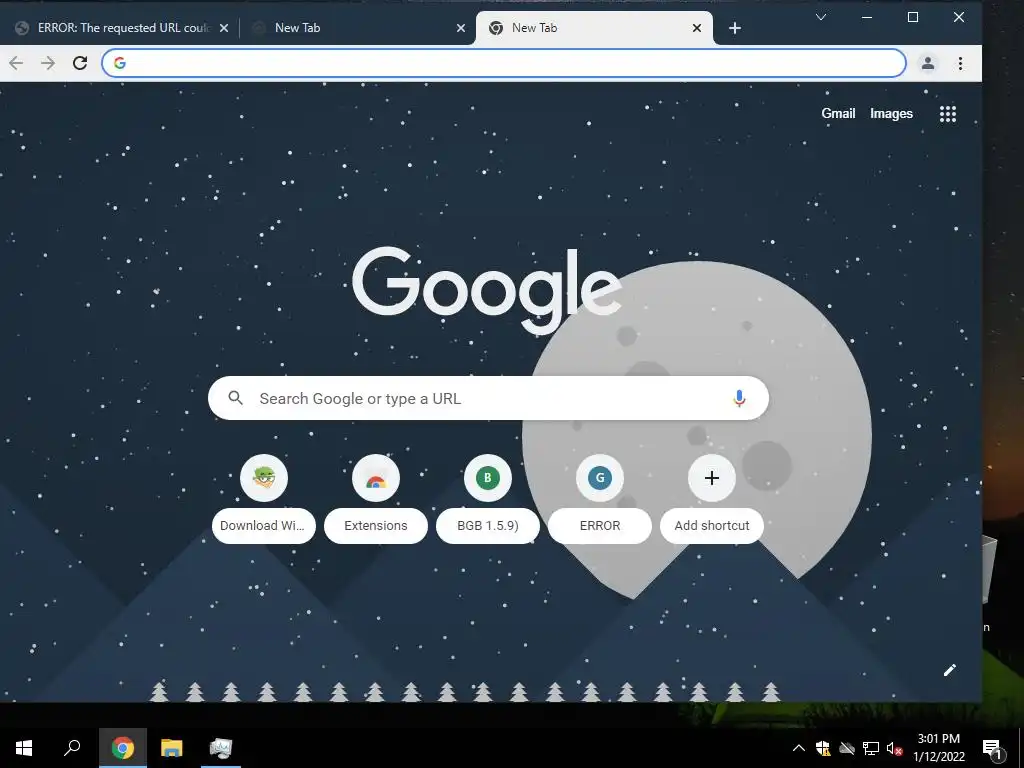
Task: Open the third pinned taskbar application
Action: pos(221,748)
